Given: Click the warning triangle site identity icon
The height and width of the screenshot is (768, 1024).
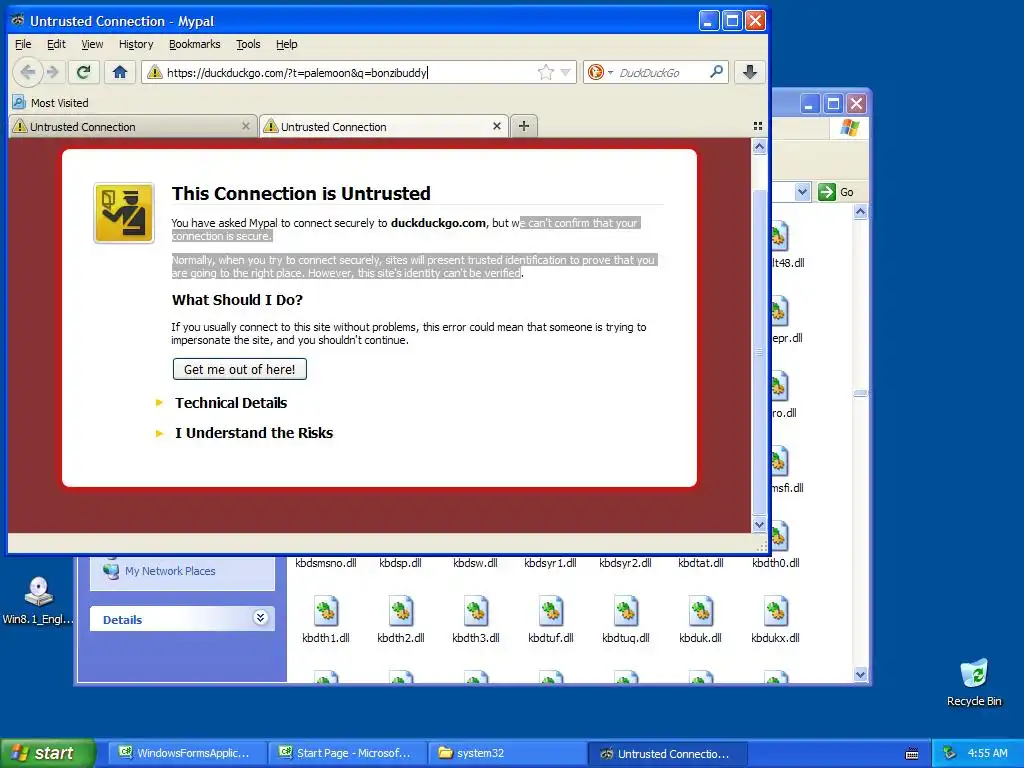Looking at the screenshot, I should tap(155, 72).
